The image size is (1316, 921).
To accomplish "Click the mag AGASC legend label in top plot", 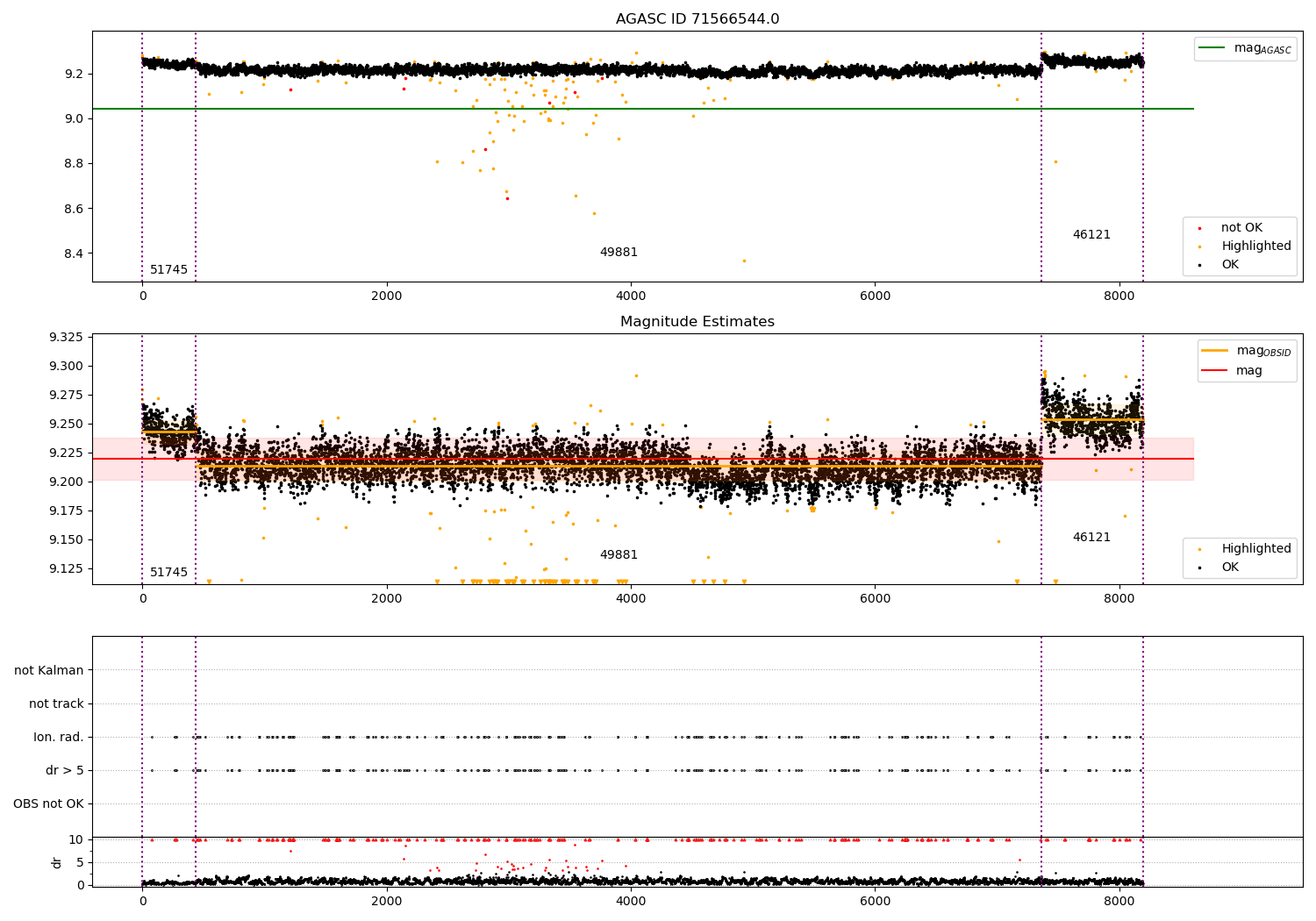I will 1262,49.
